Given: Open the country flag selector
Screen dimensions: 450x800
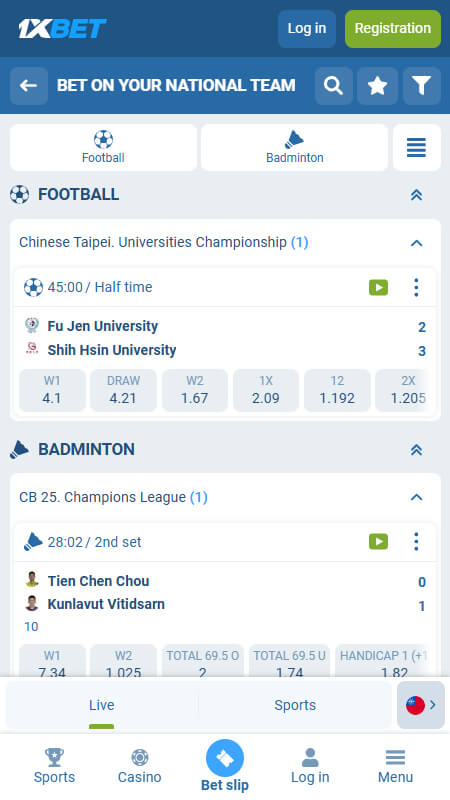Looking at the screenshot, I should click(x=421, y=705).
